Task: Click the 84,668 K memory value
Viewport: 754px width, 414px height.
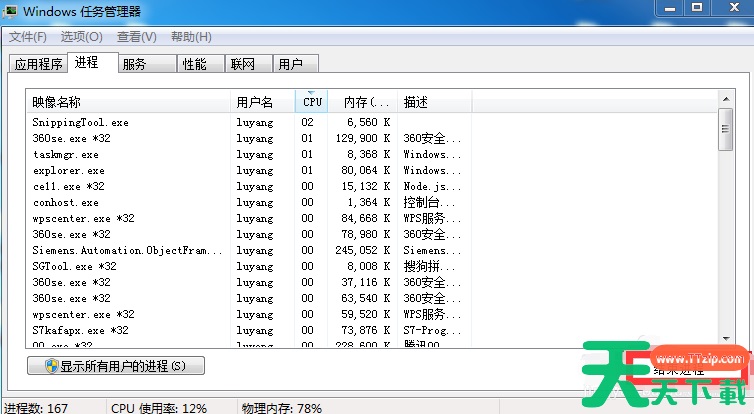Action: [366, 218]
